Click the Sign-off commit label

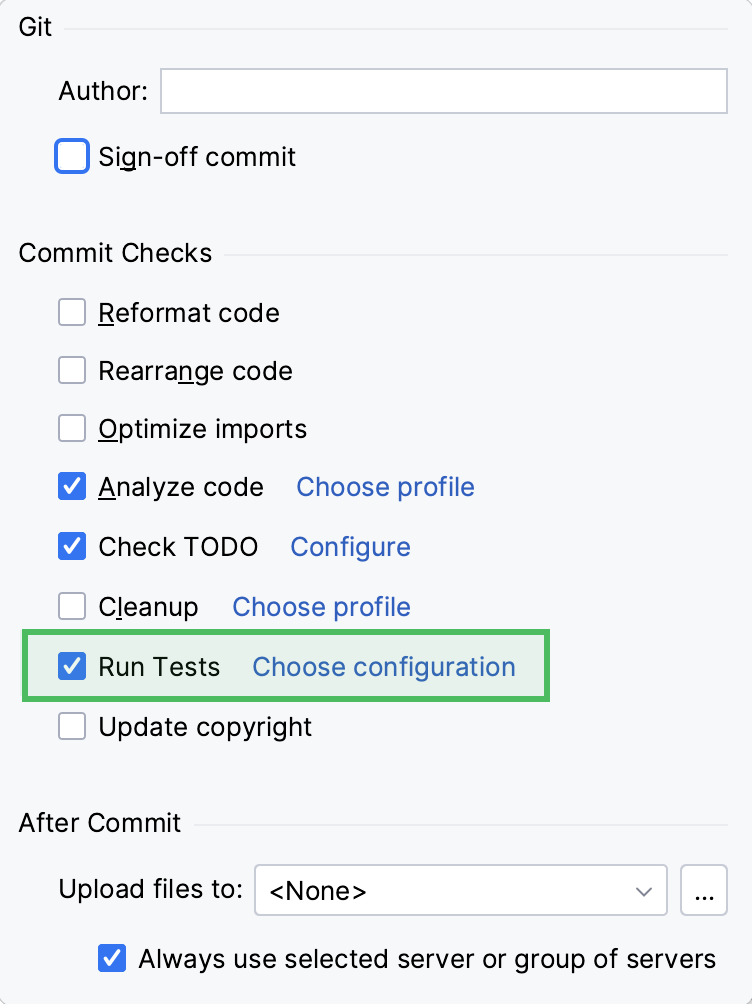click(197, 157)
